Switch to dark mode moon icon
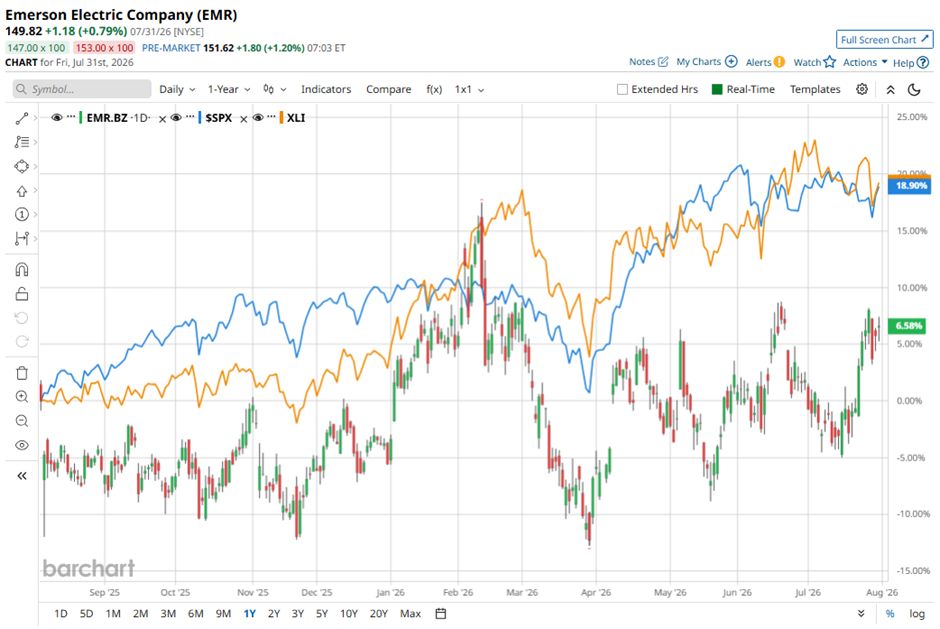This screenshot has height=629, width=940. coord(914,89)
